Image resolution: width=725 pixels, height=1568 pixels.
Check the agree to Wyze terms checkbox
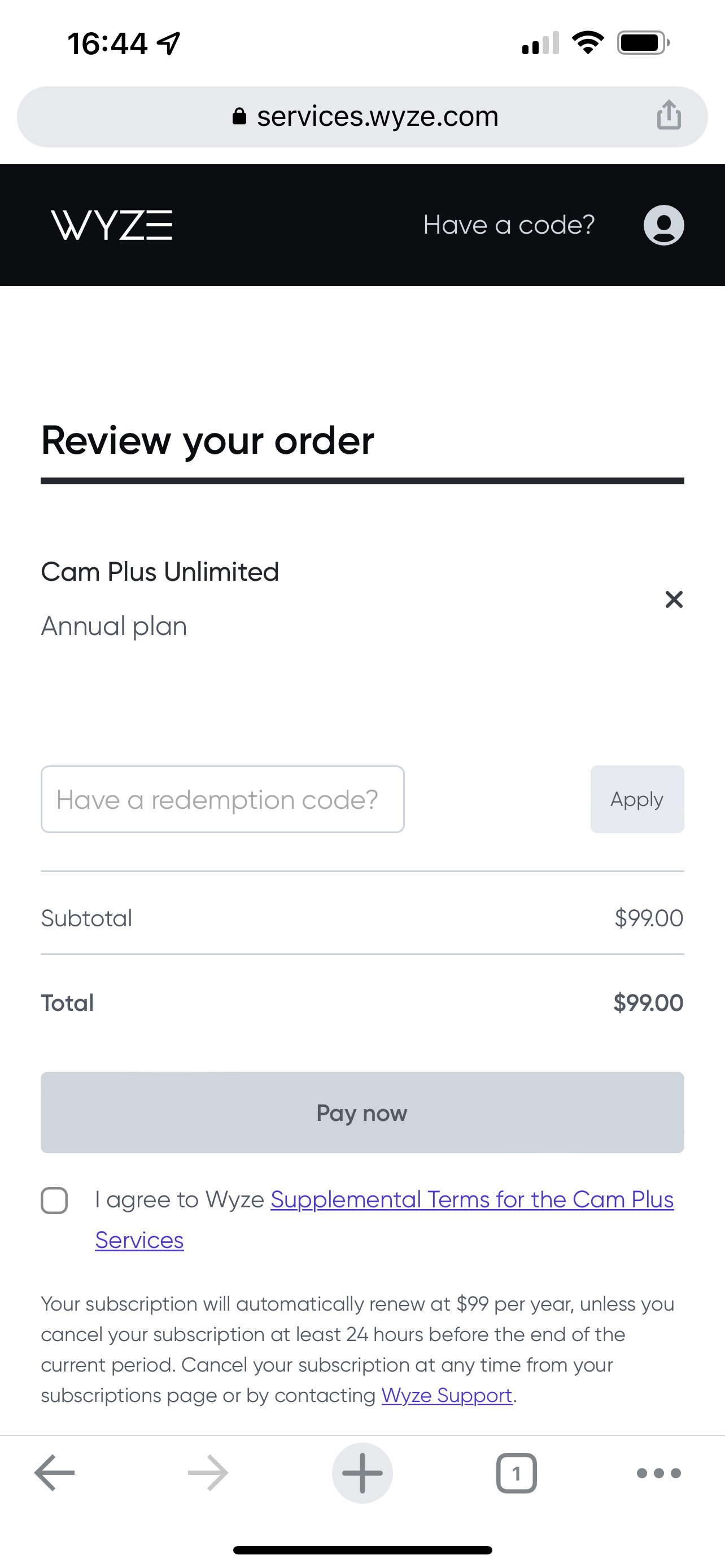pos(54,1201)
